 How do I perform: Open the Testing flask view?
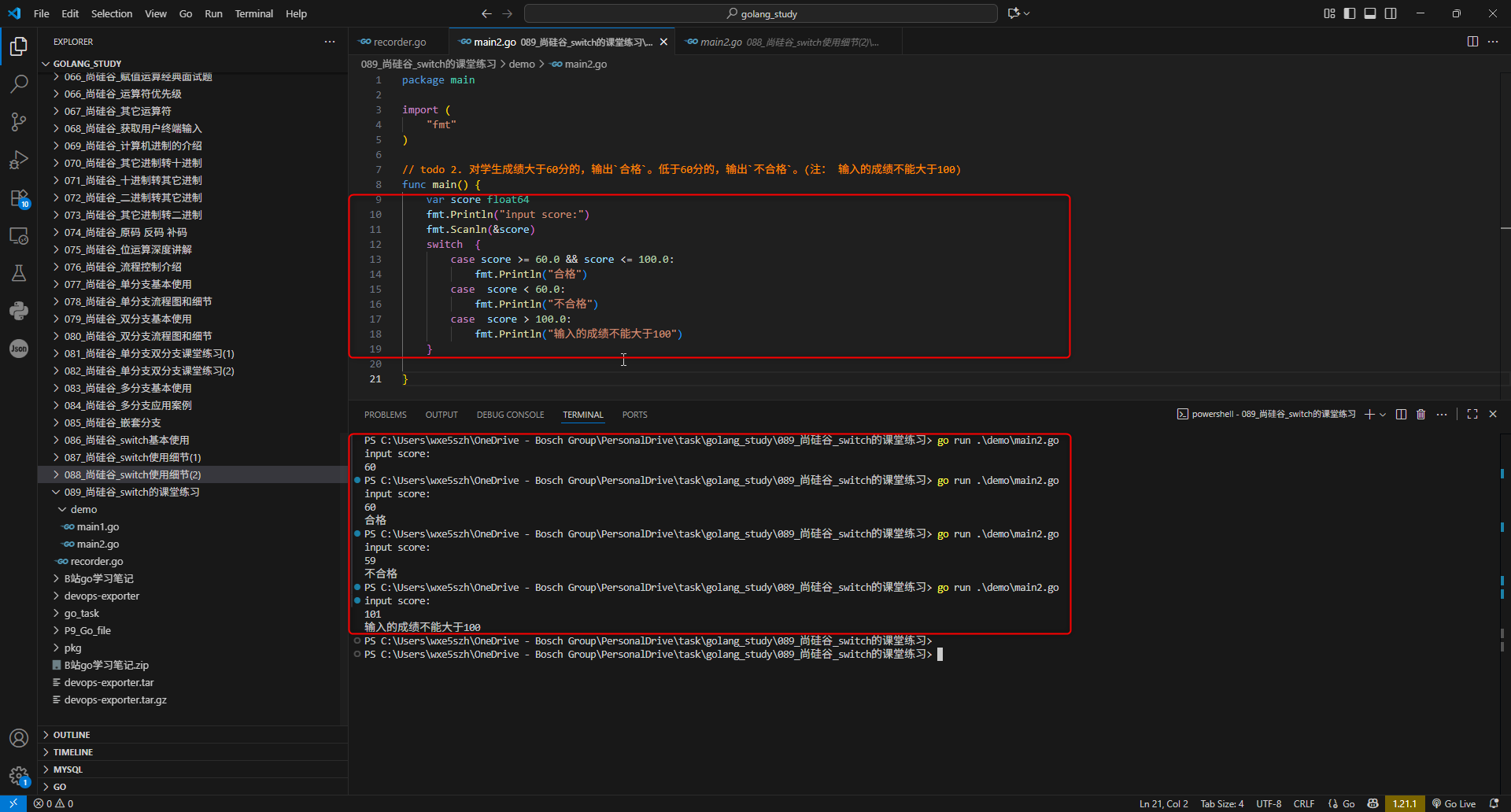point(19,273)
